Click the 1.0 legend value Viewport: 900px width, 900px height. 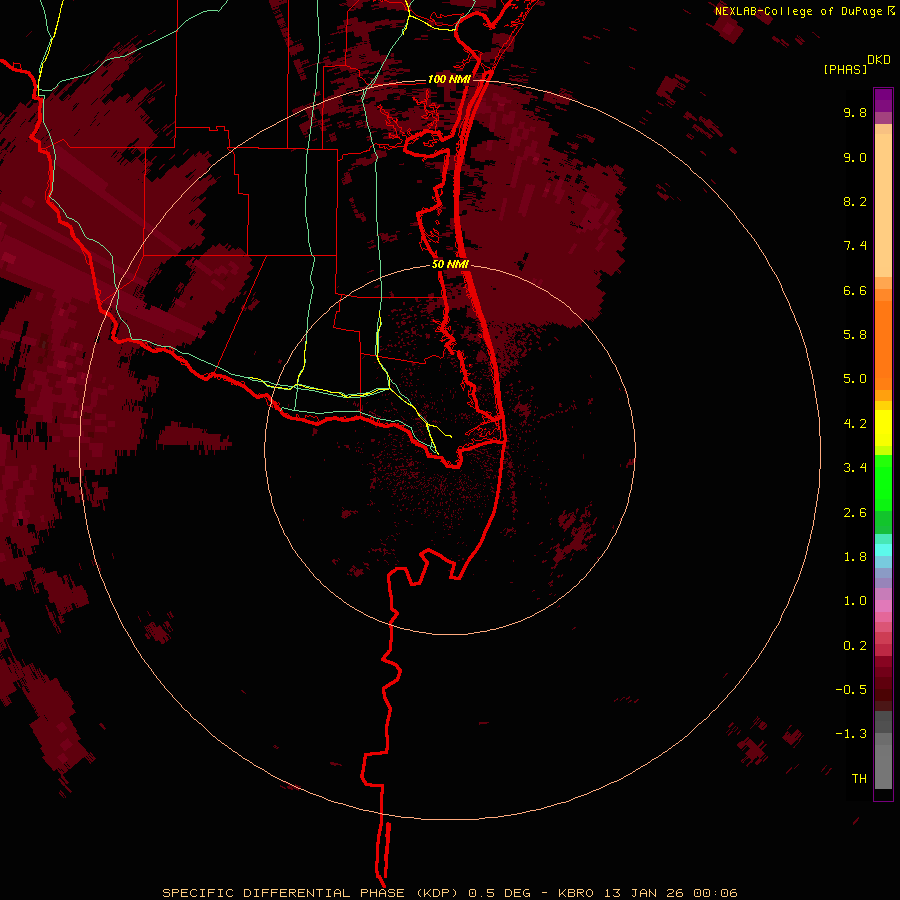click(855, 601)
